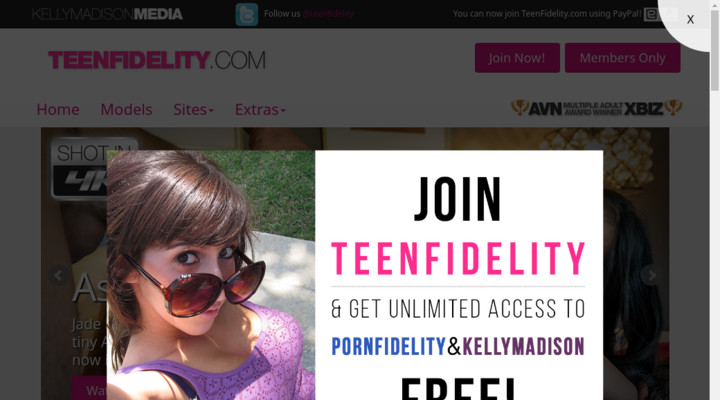
Task: Show the previous carousel slide arrow
Action: 58,275
